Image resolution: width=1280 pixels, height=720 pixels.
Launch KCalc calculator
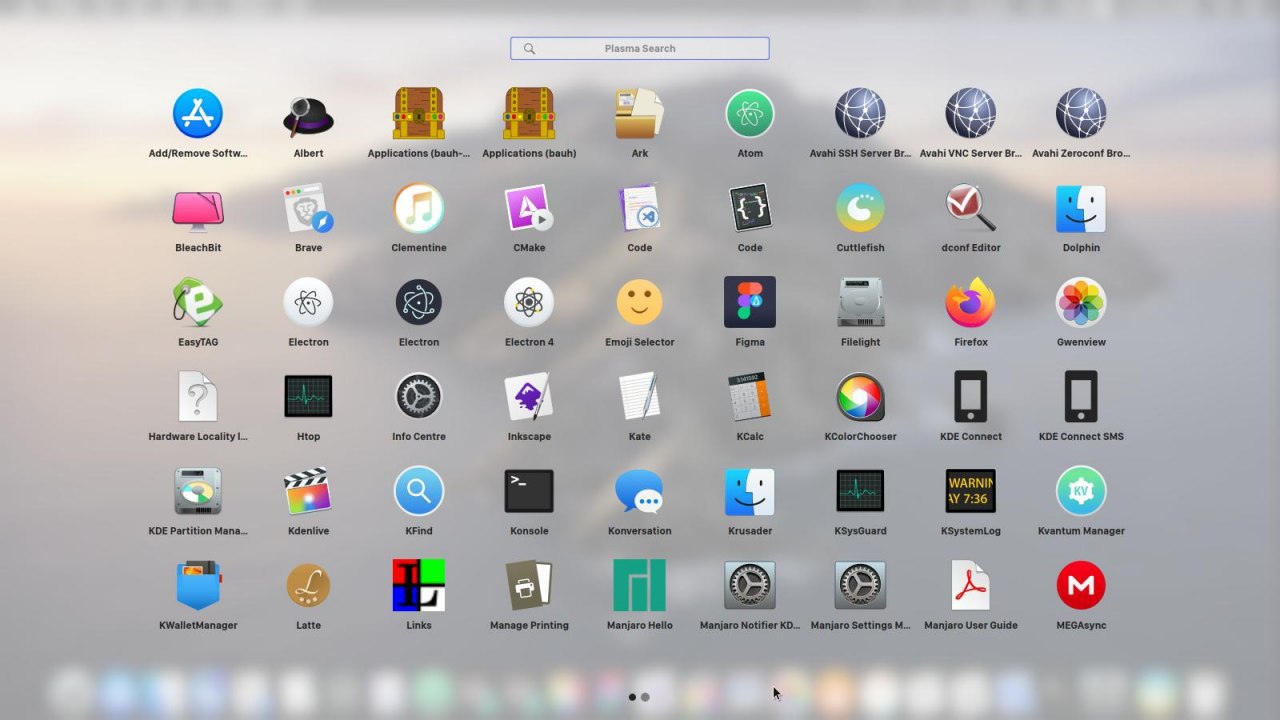pos(750,397)
